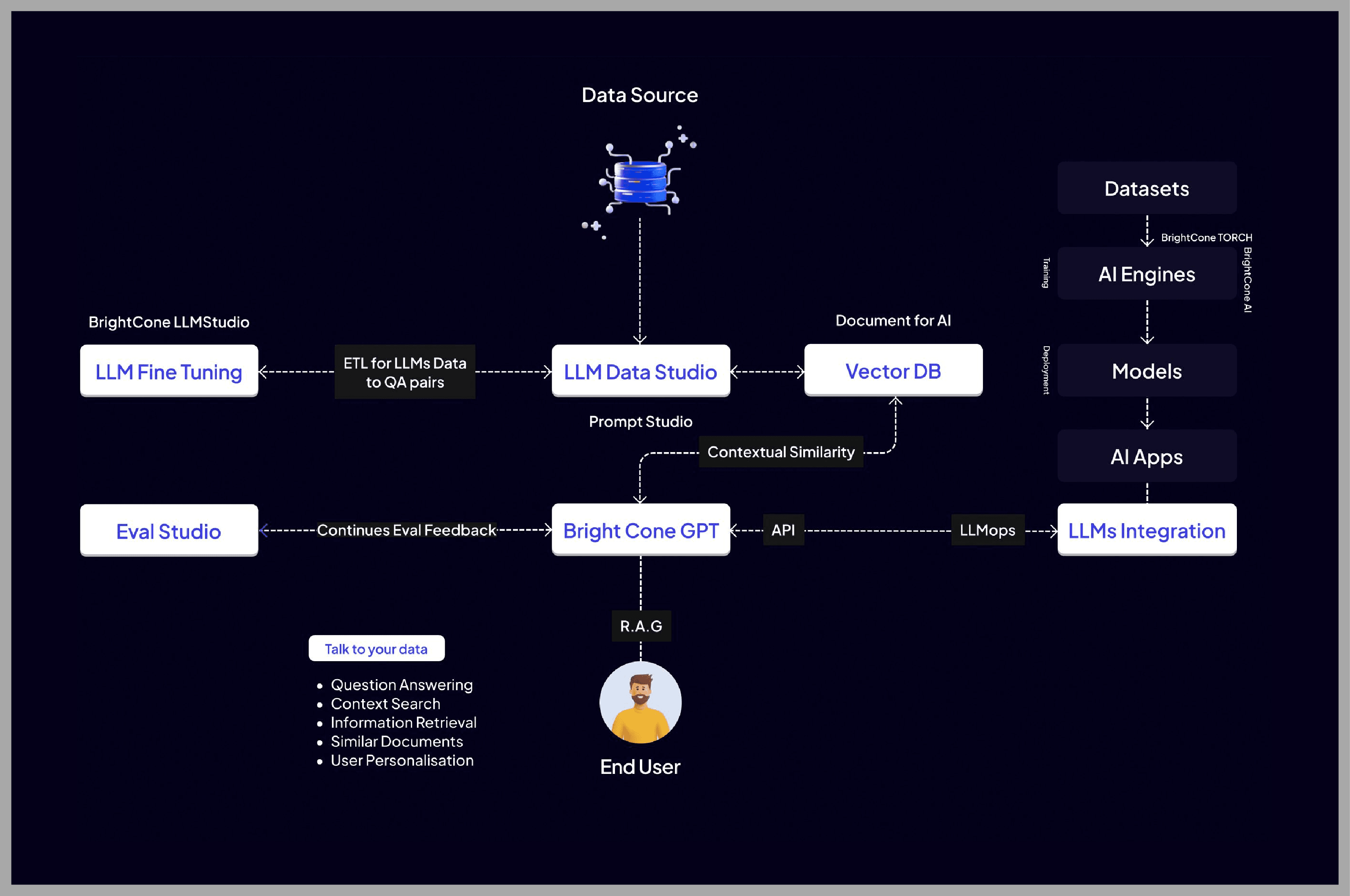Click the BrightCone TORCH label
The height and width of the screenshot is (896, 1350).
(1207, 237)
